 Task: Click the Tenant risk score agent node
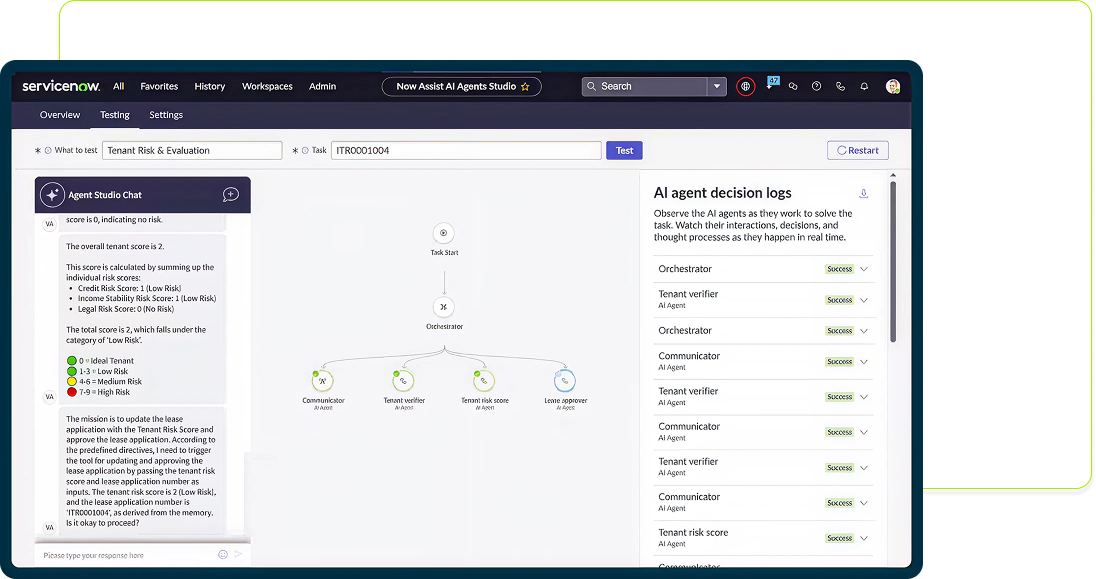(484, 380)
